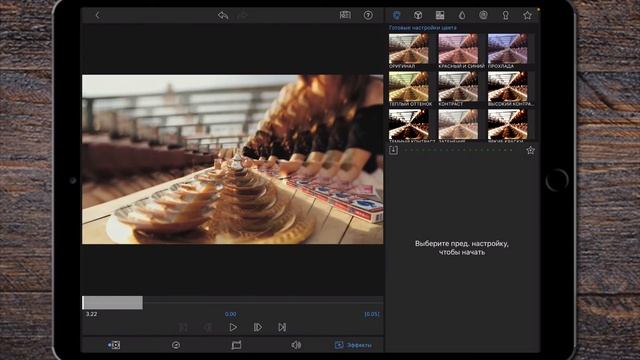Open the blur droplet tab

[462, 15]
